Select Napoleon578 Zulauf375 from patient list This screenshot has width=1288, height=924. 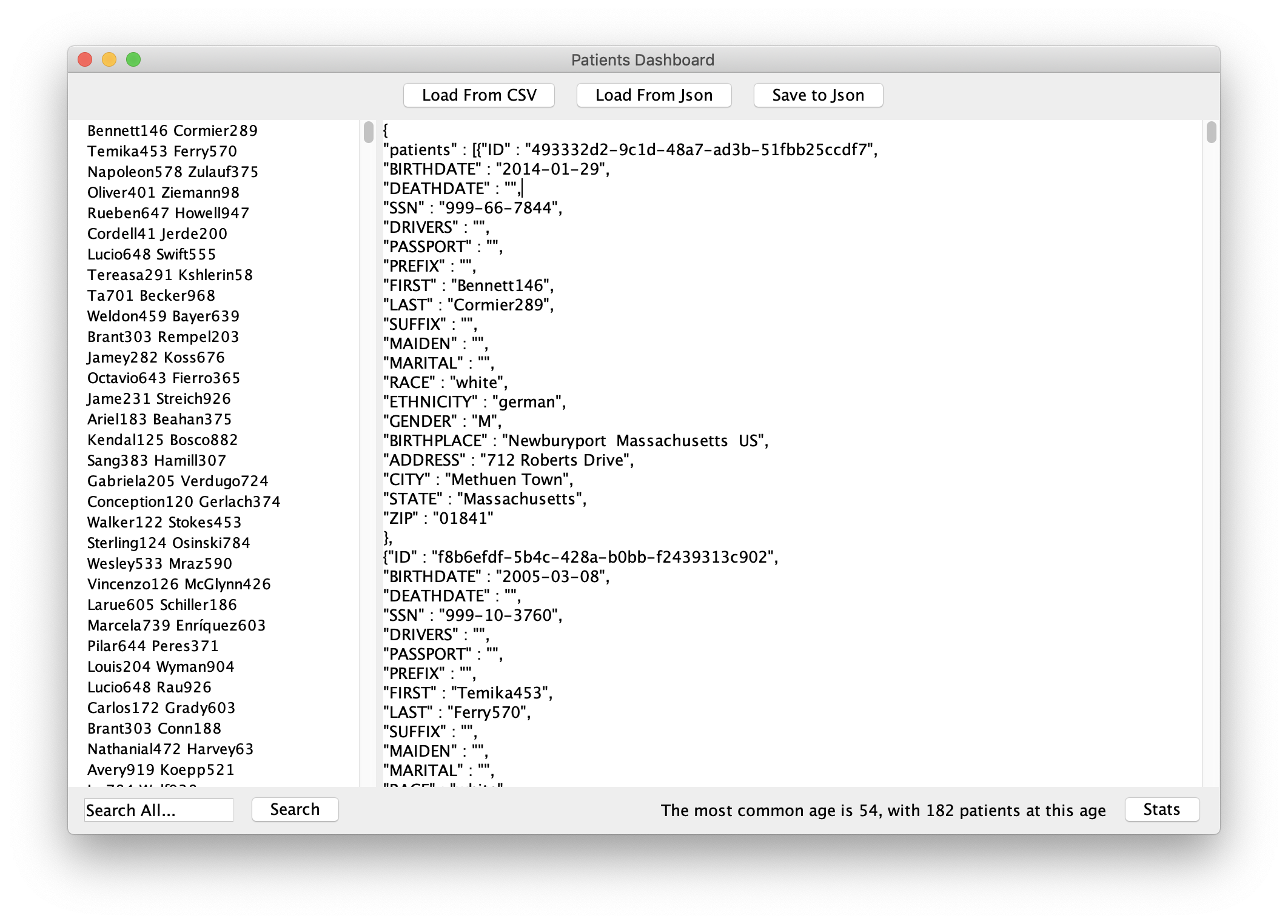coord(172,172)
